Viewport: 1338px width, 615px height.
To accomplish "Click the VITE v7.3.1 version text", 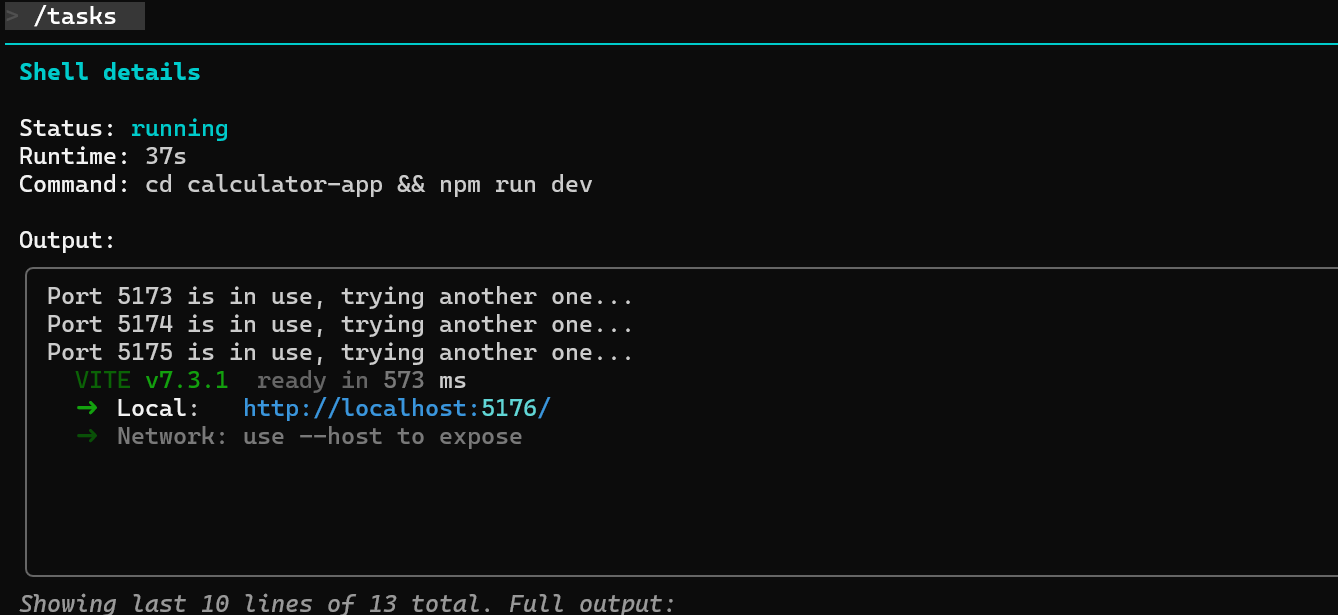I will pyautogui.click(x=152, y=381).
